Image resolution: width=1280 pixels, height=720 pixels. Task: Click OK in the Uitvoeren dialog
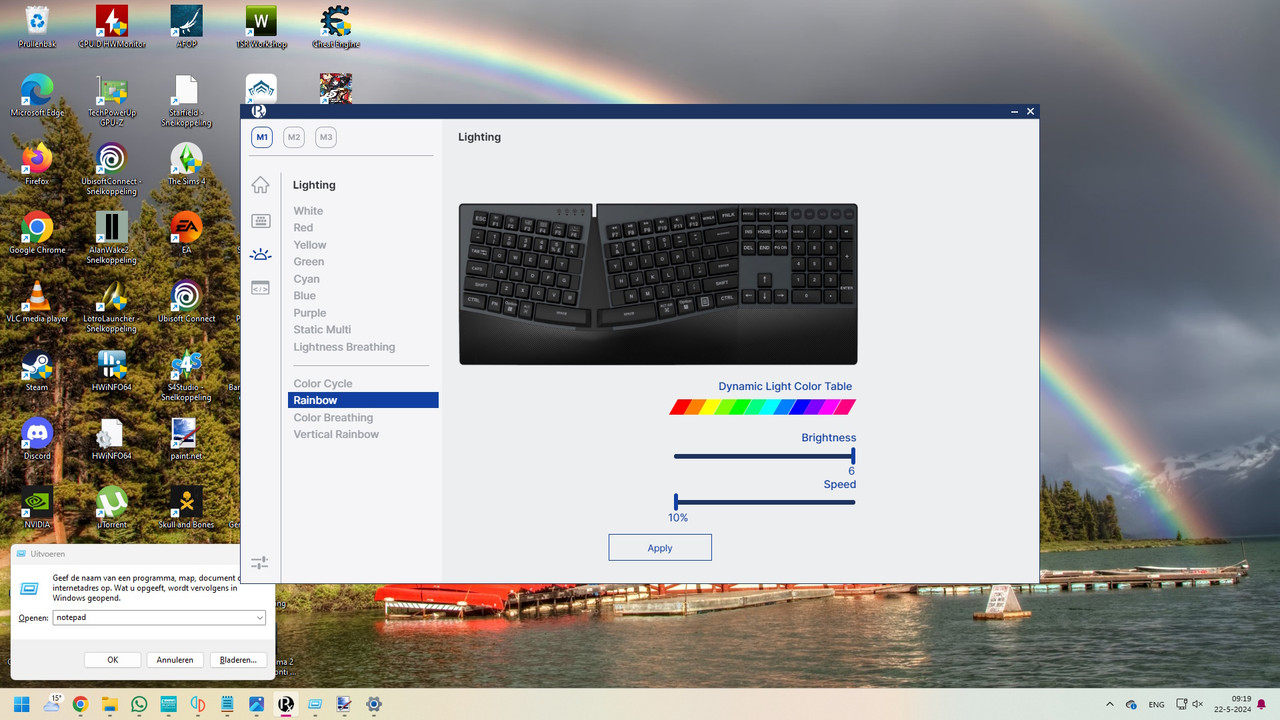(113, 660)
